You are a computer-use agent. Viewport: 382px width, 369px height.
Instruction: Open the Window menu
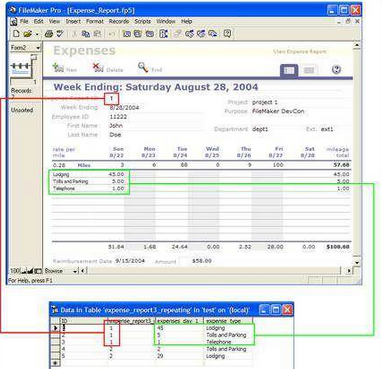click(166, 21)
